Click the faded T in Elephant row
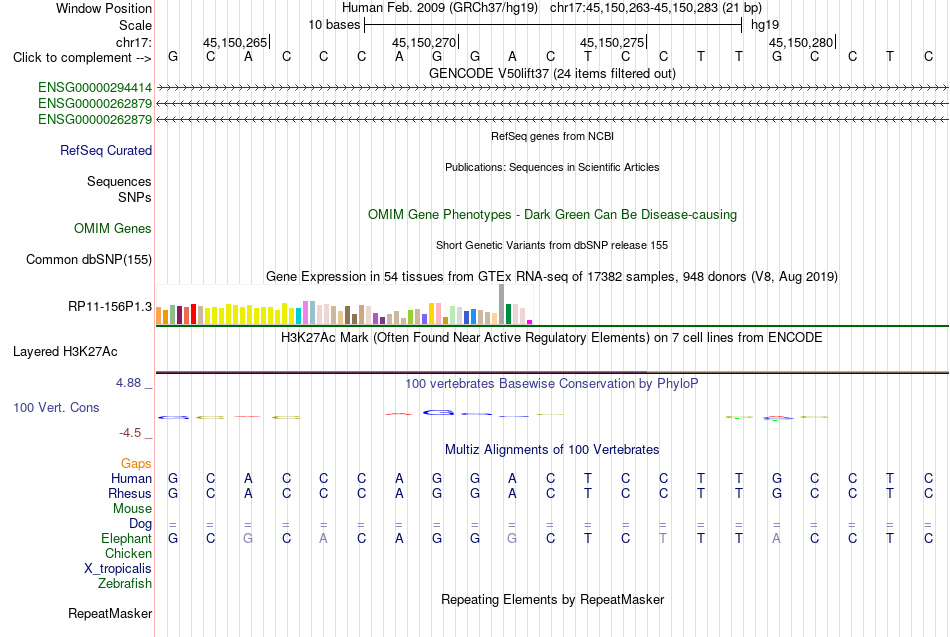The image size is (950, 637). point(663,538)
